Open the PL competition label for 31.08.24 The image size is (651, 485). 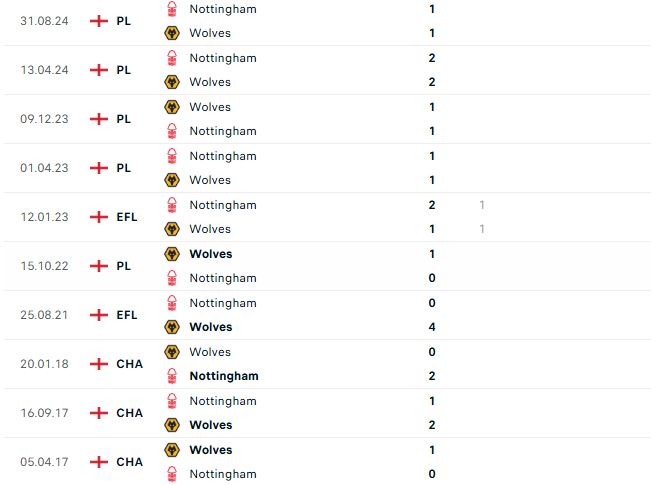(x=123, y=21)
